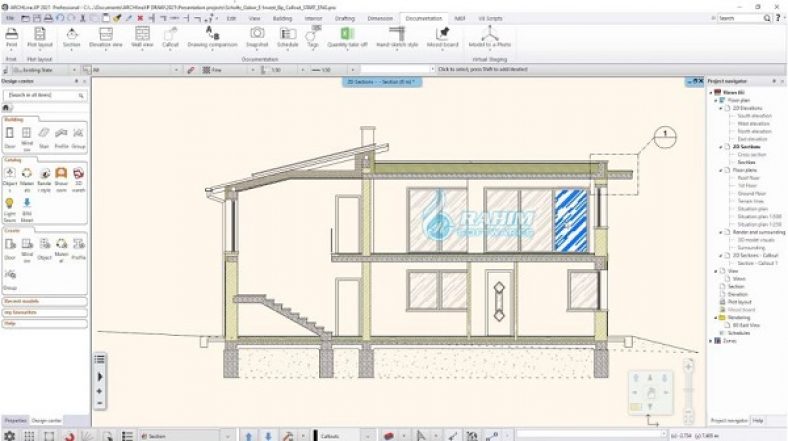Click the undo arrow in quick toolbar

tap(60, 18)
